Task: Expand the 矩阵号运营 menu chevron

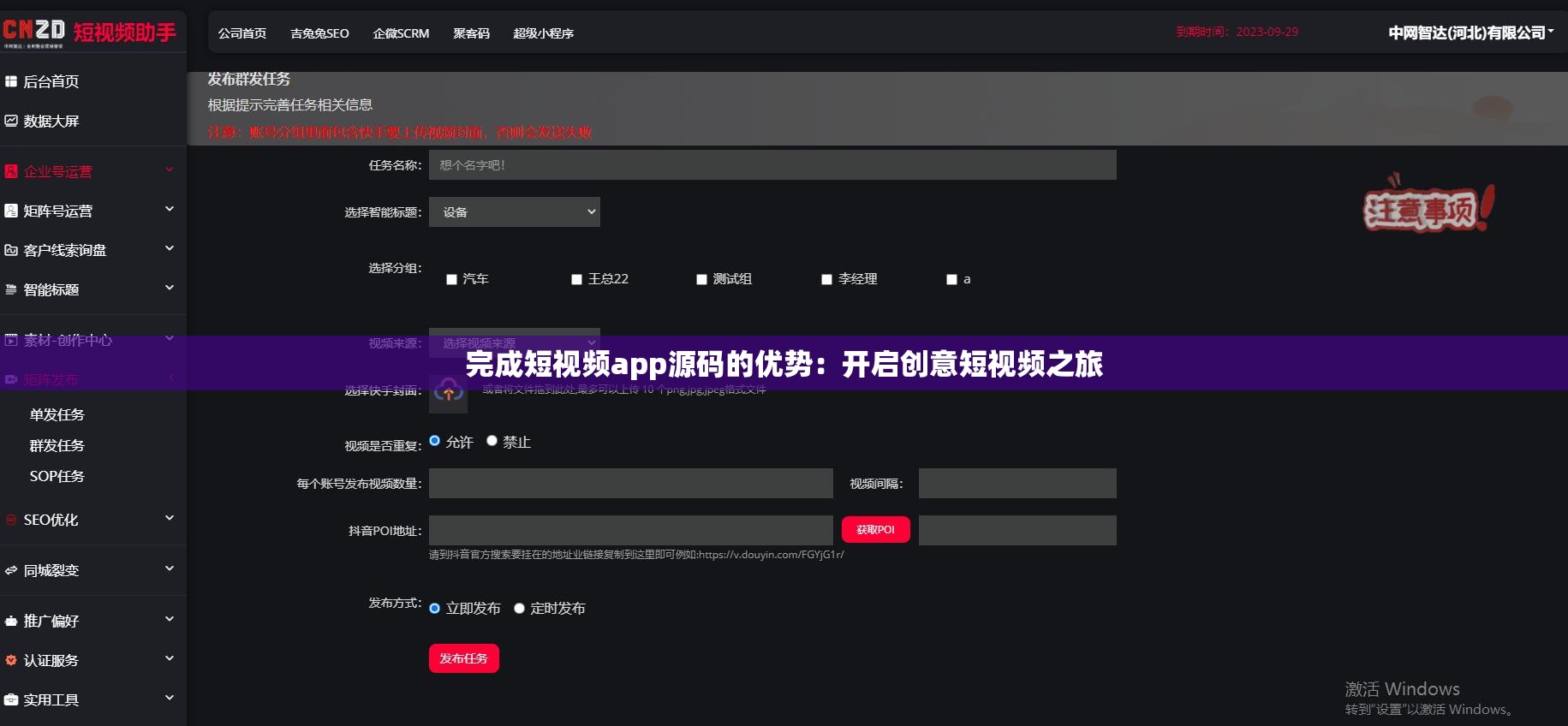Action: (170, 209)
